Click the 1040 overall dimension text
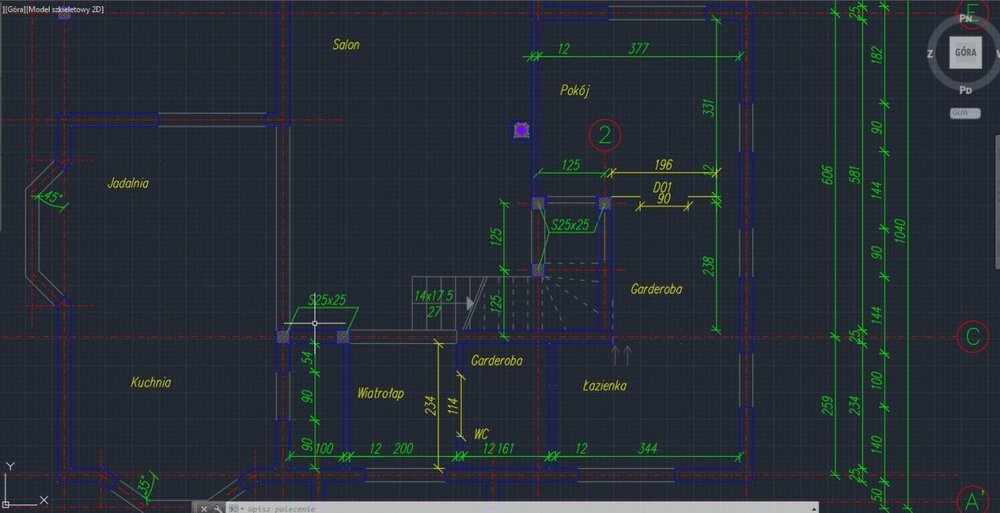The height and width of the screenshot is (513, 1000). point(903,231)
